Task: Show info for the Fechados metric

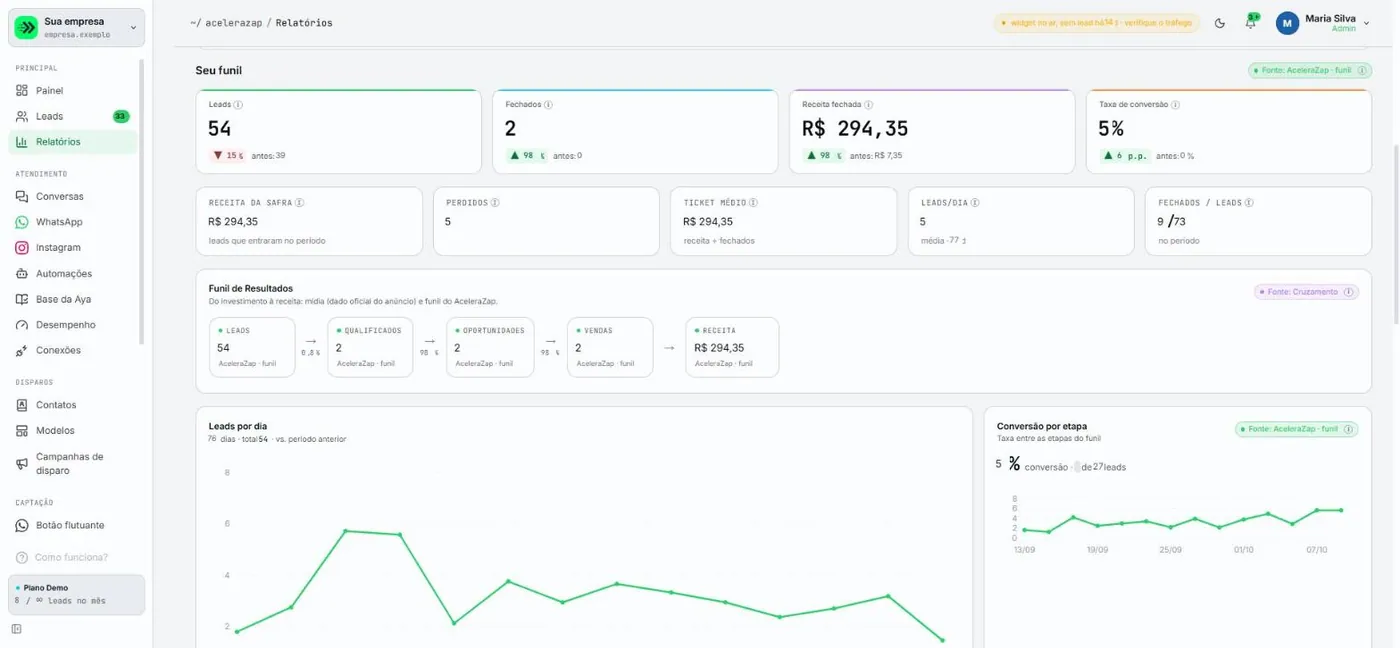Action: 549,105
